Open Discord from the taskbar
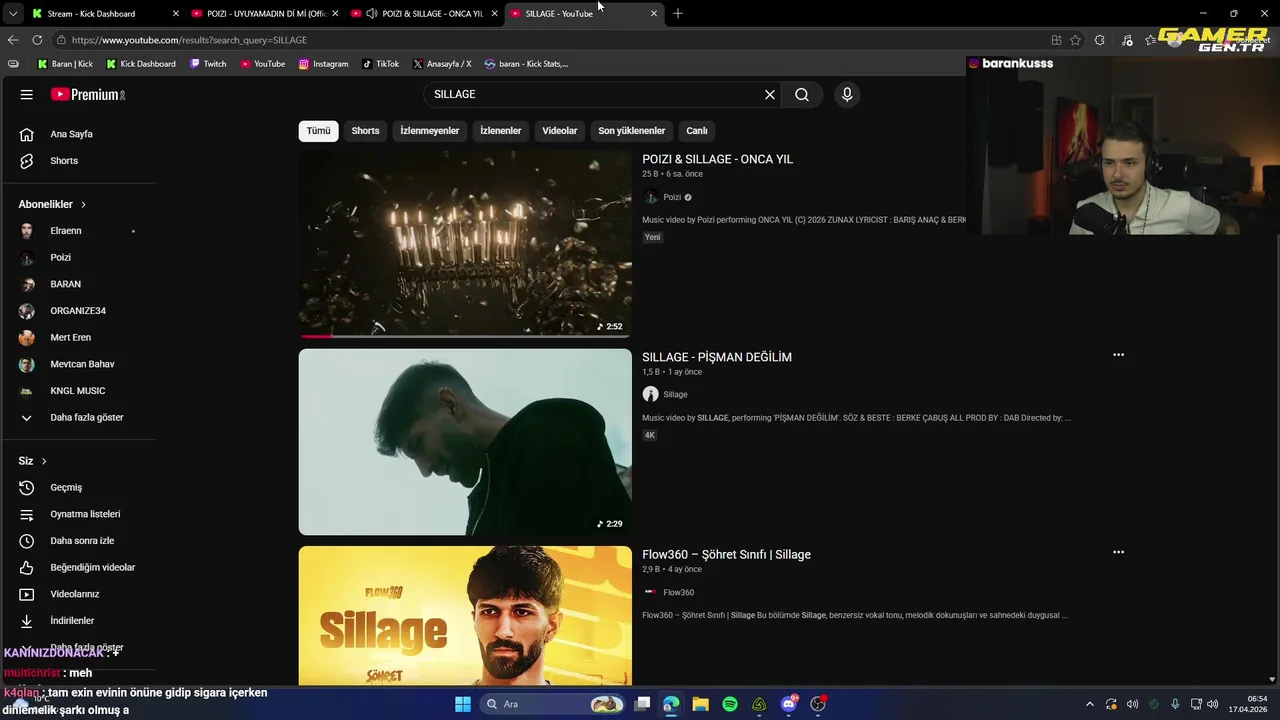 [x=789, y=704]
